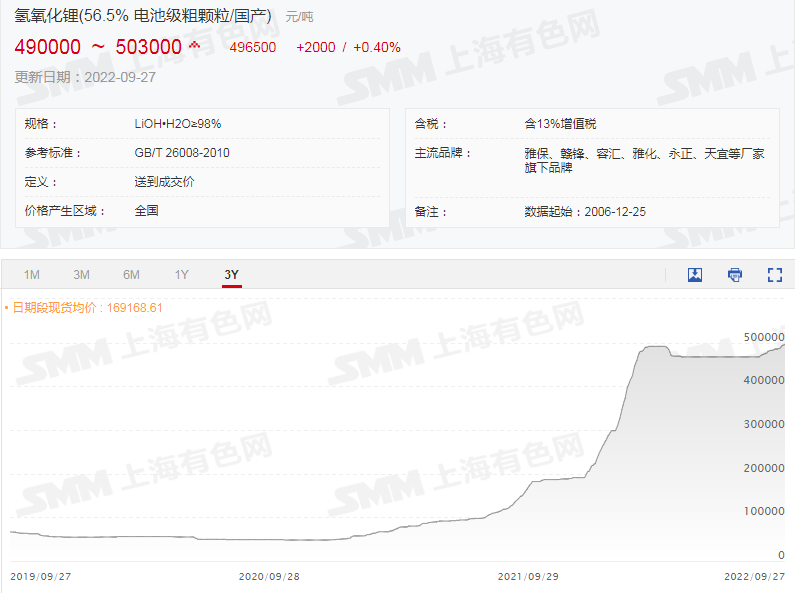Click the 2022/09/27 end date label

click(755, 577)
